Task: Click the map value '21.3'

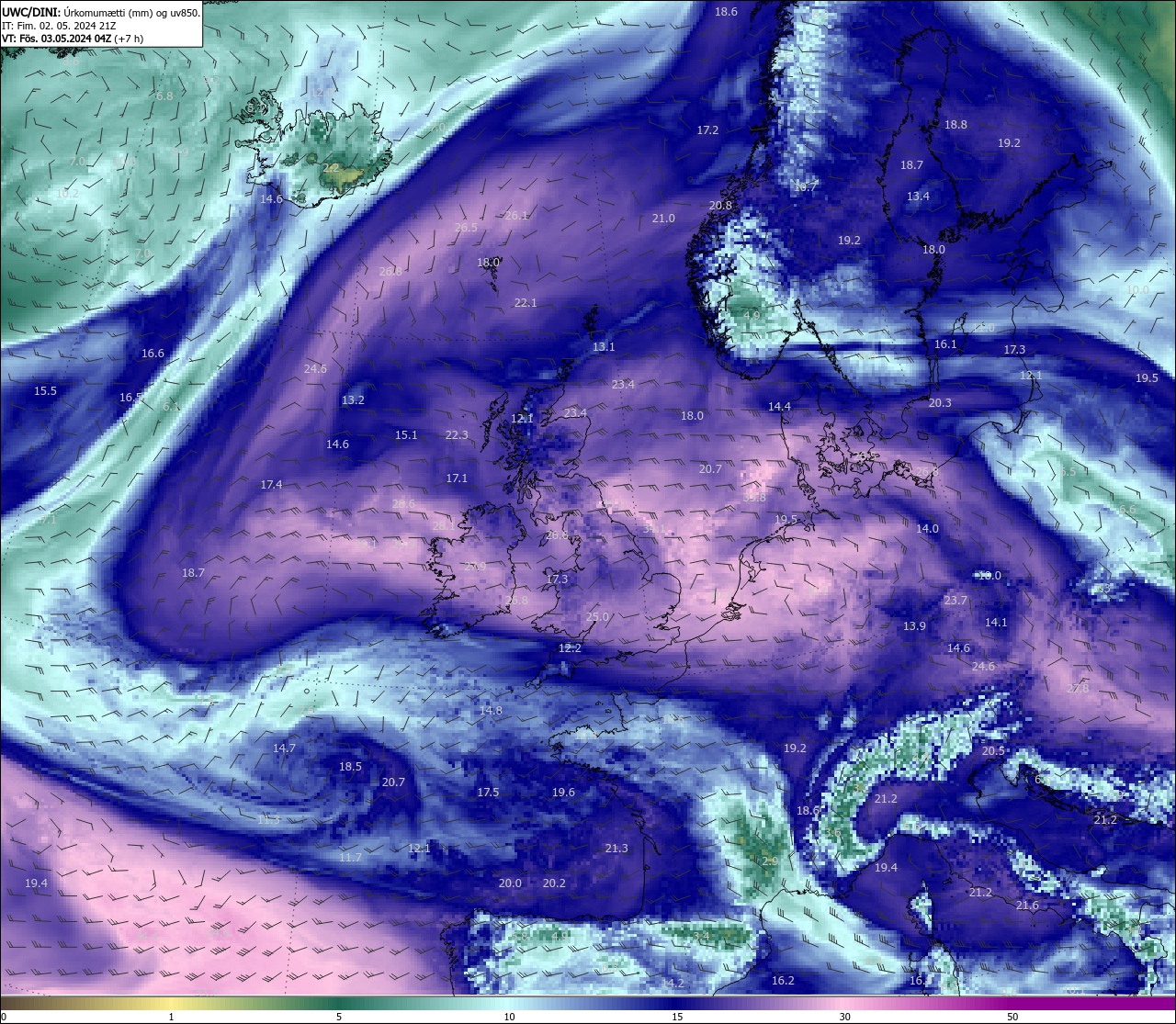Action: (x=616, y=848)
